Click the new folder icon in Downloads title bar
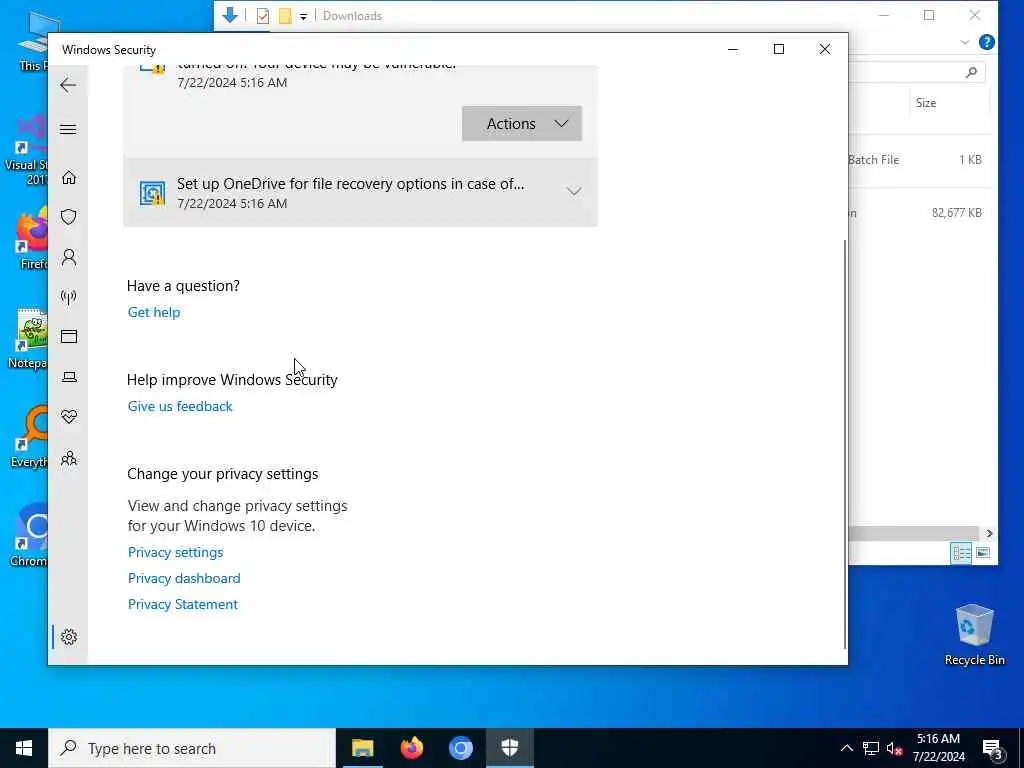Image resolution: width=1024 pixels, height=768 pixels. [285, 16]
